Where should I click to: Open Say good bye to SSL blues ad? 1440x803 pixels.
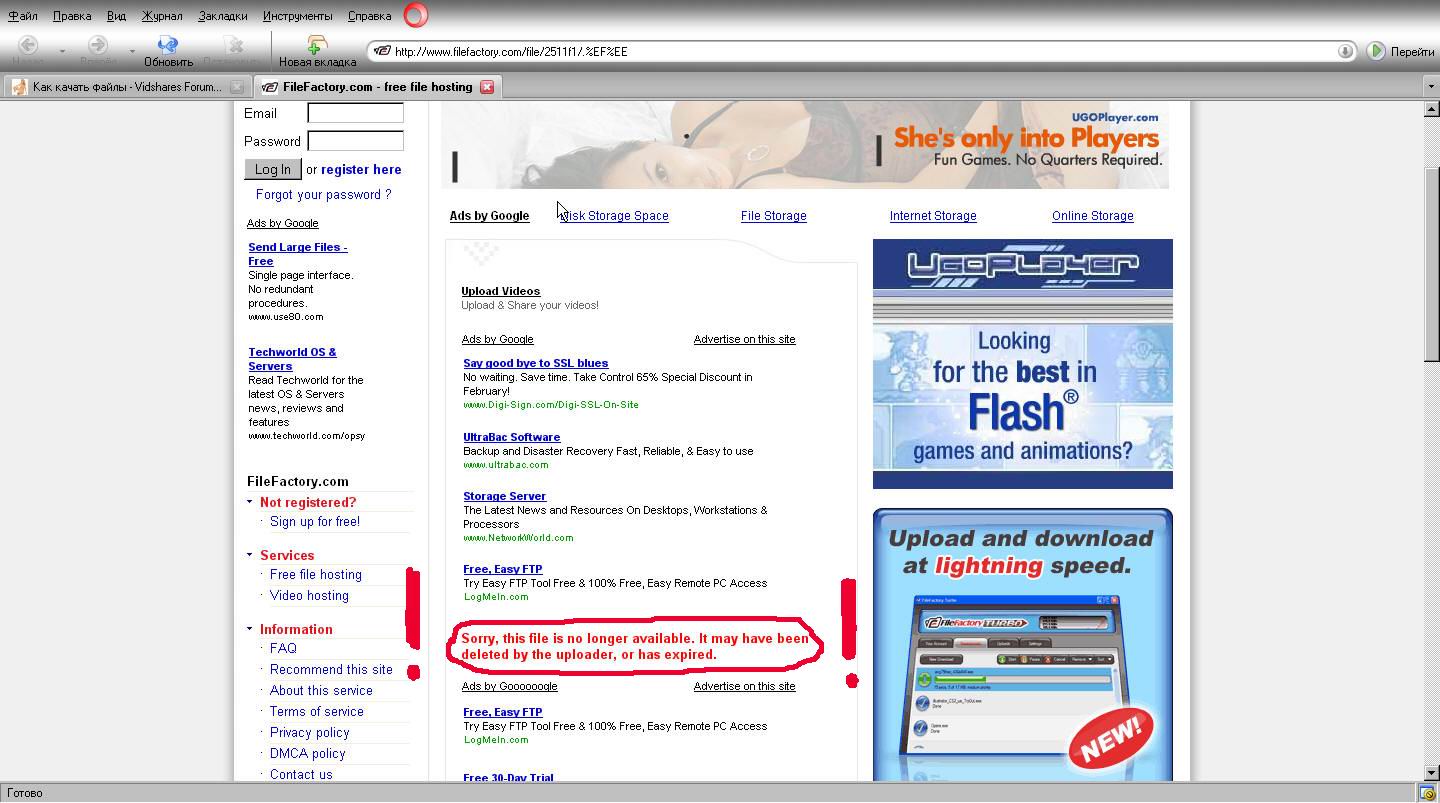[535, 364]
